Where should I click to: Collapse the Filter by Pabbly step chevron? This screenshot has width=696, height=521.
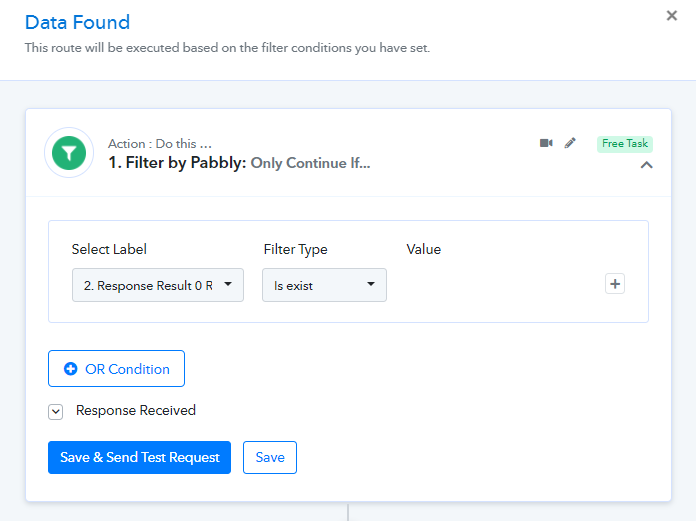(x=646, y=165)
